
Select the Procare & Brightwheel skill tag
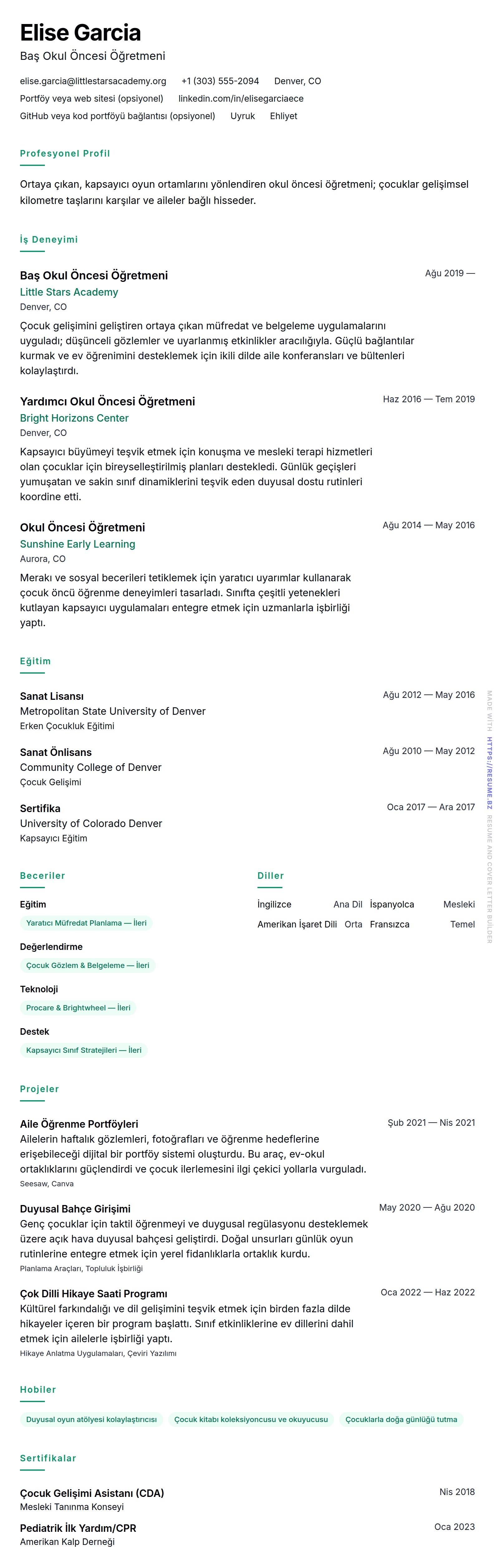[x=78, y=1007]
